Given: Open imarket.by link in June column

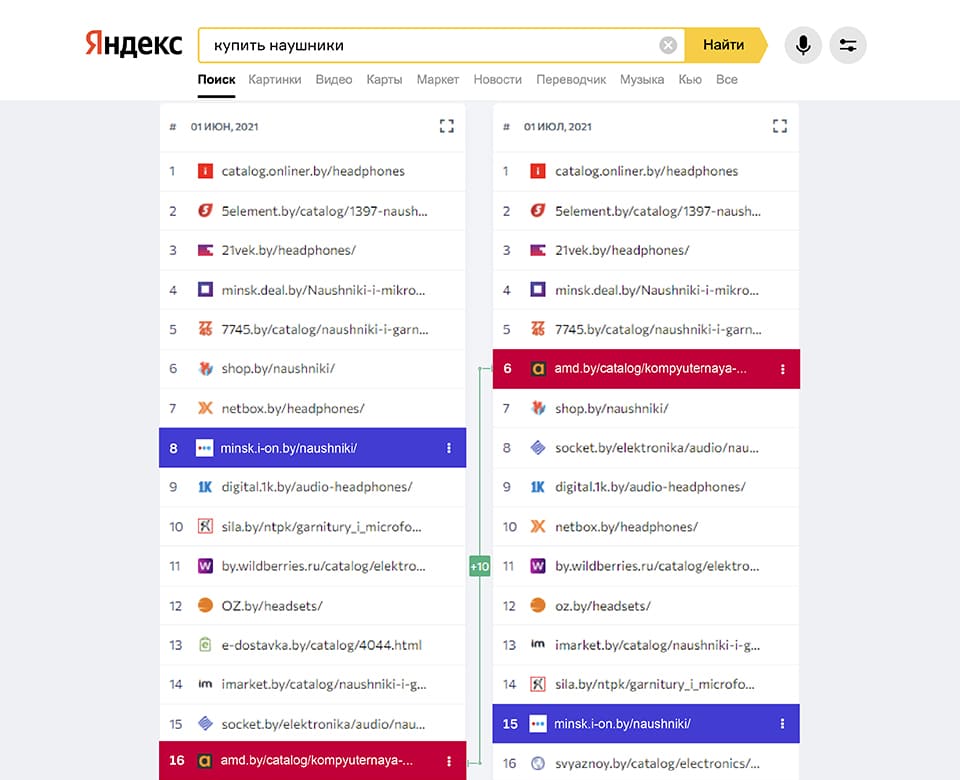Looking at the screenshot, I should coord(324,684).
